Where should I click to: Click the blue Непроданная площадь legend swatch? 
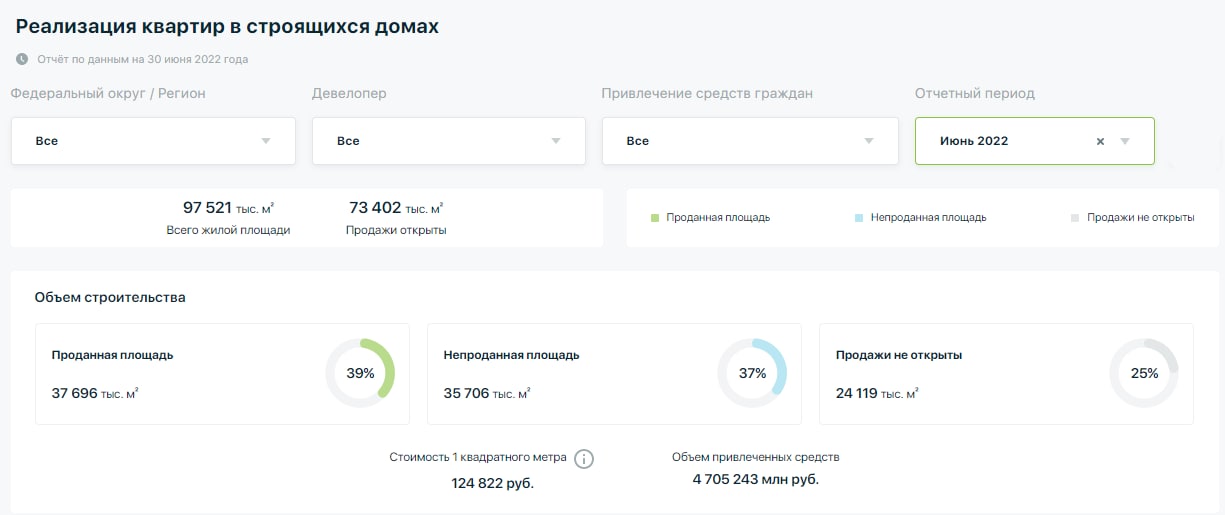point(859,217)
